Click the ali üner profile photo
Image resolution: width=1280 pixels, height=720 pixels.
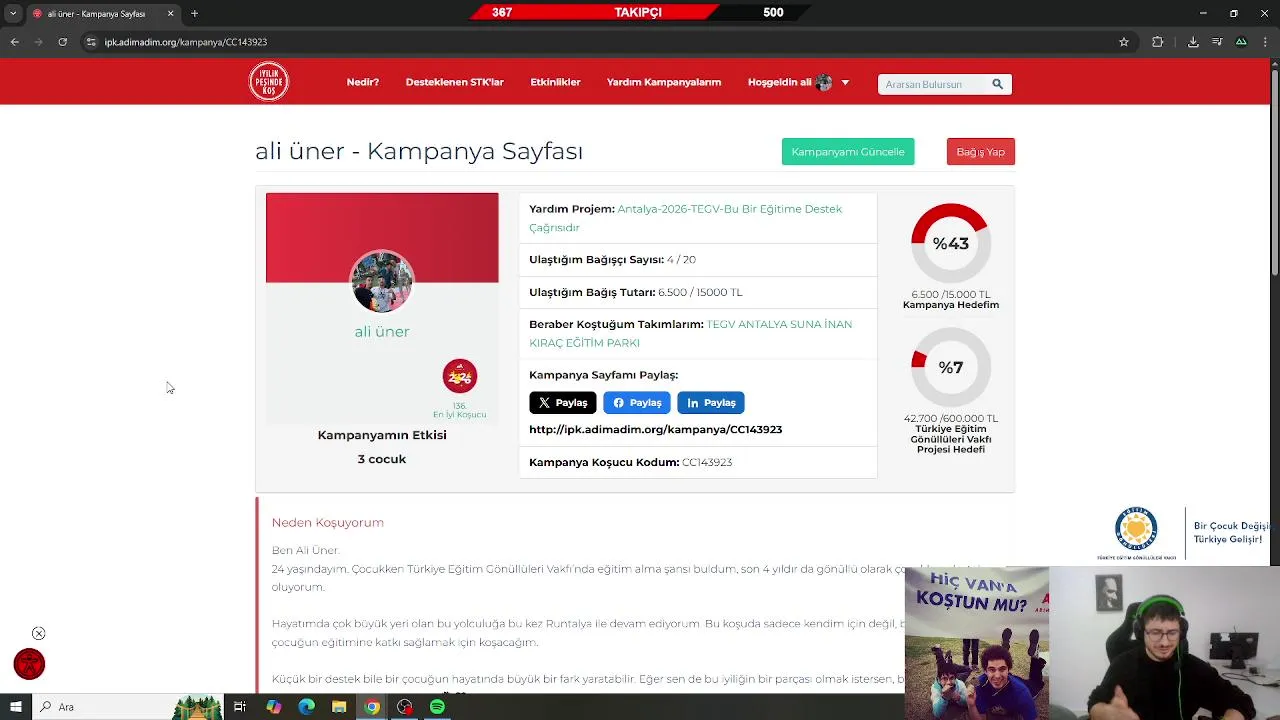[382, 281]
